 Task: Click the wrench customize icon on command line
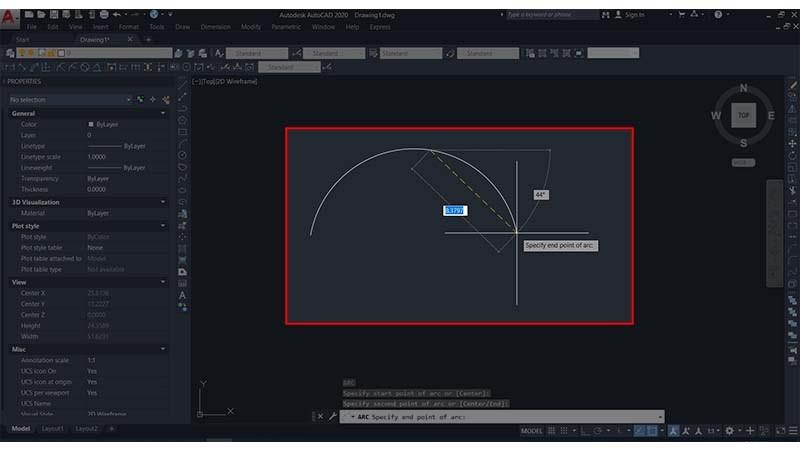click(x=333, y=417)
